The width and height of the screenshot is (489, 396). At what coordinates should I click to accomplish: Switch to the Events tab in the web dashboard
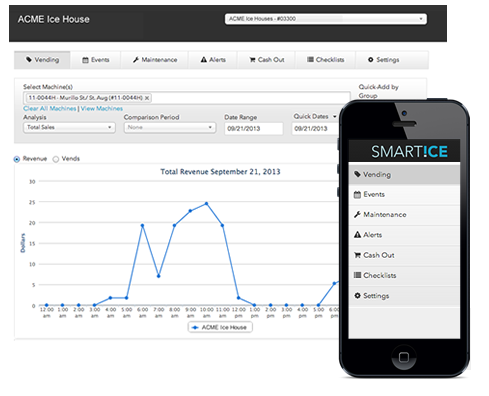click(x=96, y=60)
